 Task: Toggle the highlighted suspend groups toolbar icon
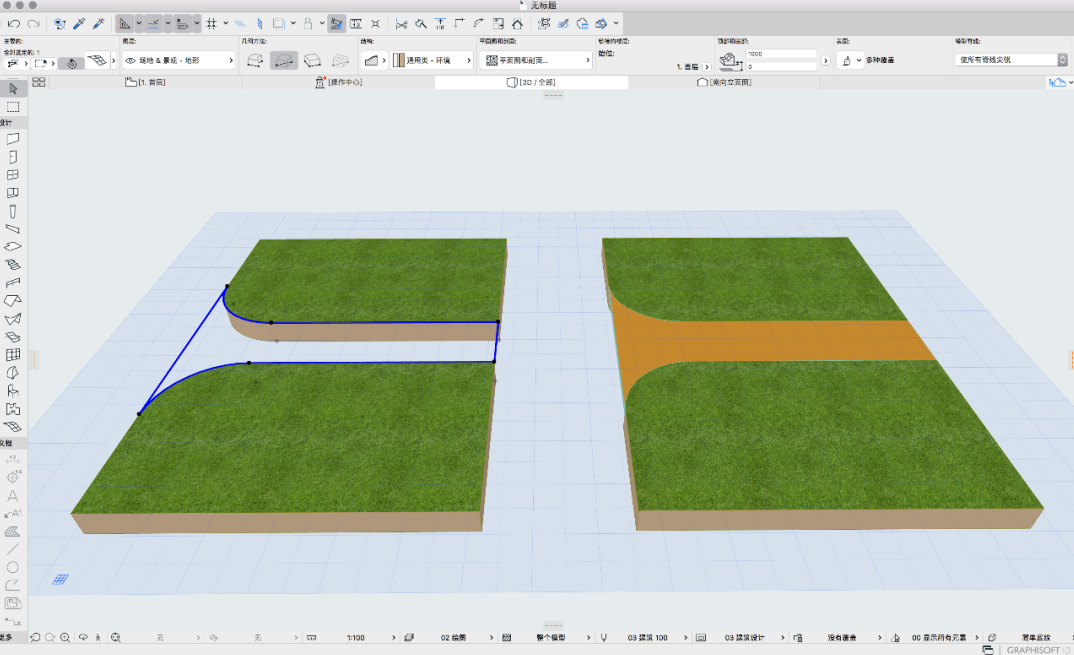[x=336, y=23]
